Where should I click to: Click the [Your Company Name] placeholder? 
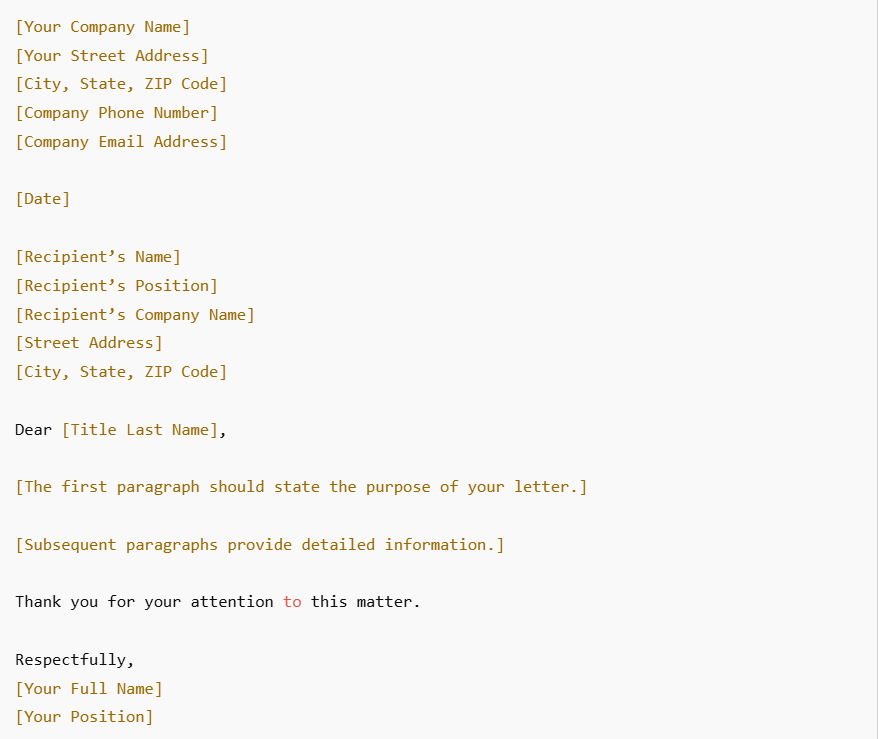pyautogui.click(x=102, y=27)
